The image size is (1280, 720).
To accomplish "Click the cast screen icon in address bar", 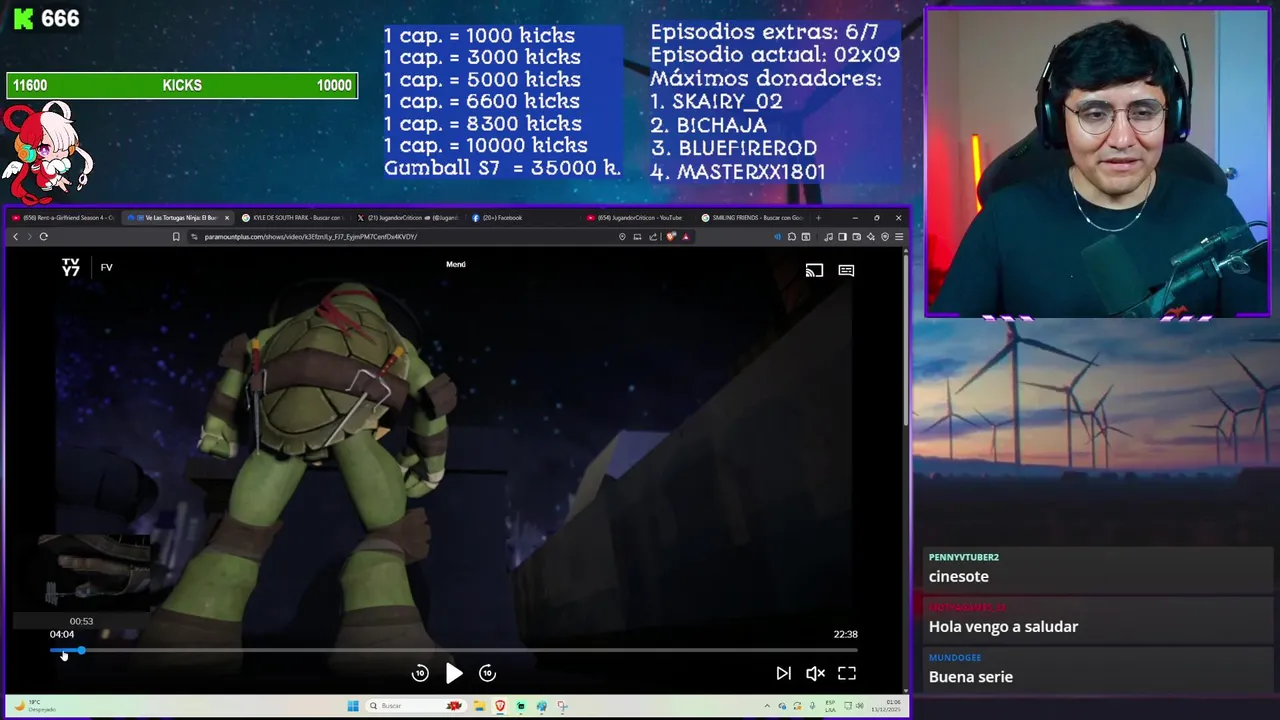I will pyautogui.click(x=637, y=237).
